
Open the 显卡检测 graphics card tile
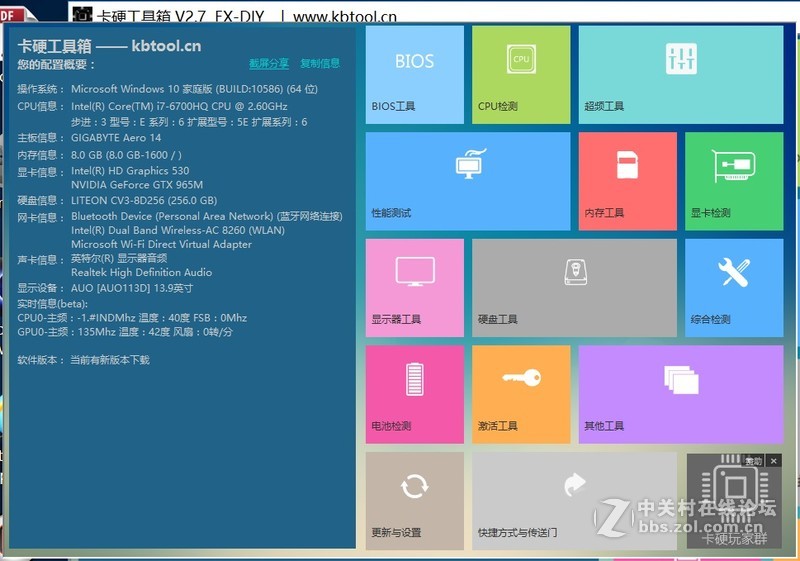point(734,181)
